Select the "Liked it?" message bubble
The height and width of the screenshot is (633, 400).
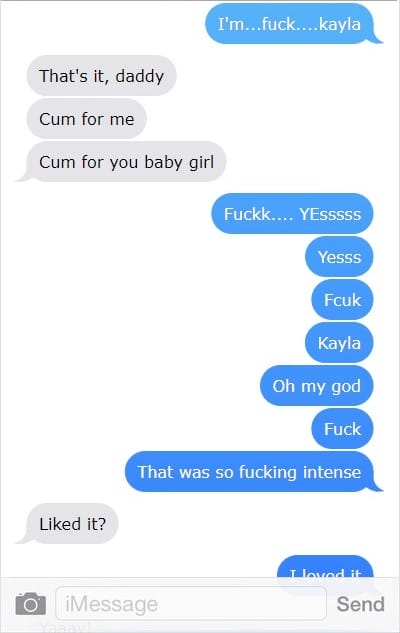[x=72, y=524]
